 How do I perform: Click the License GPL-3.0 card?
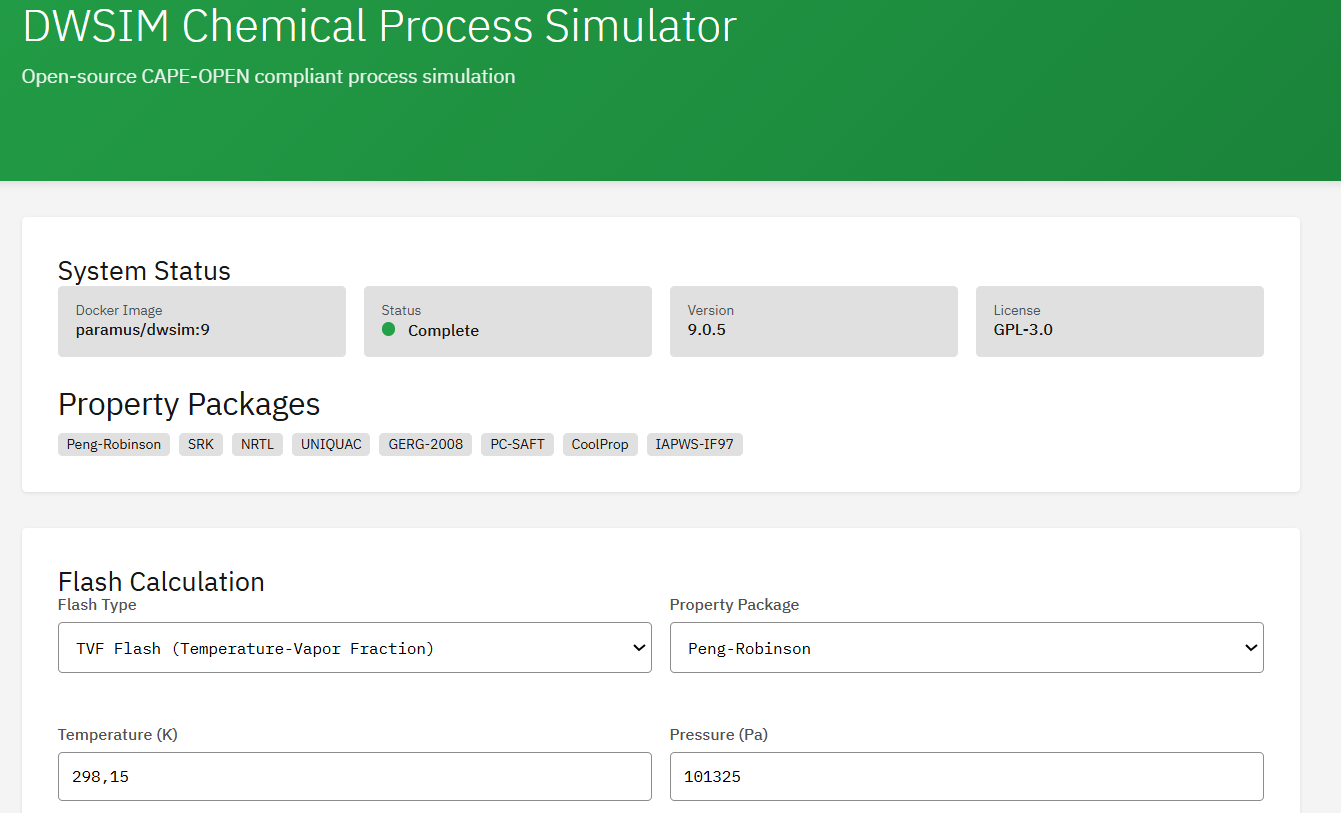[1119, 321]
